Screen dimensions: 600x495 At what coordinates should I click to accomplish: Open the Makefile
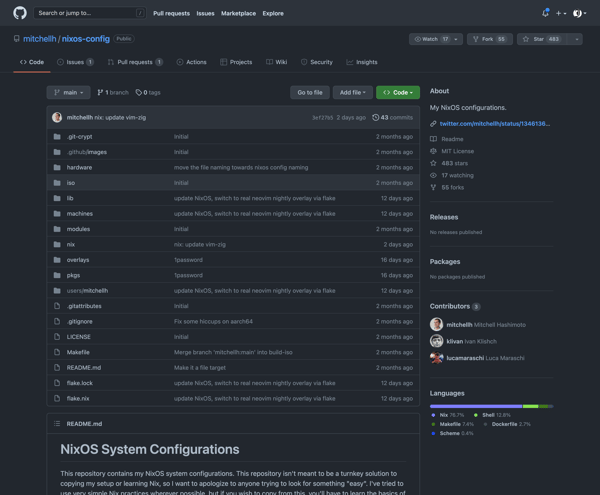pos(78,352)
